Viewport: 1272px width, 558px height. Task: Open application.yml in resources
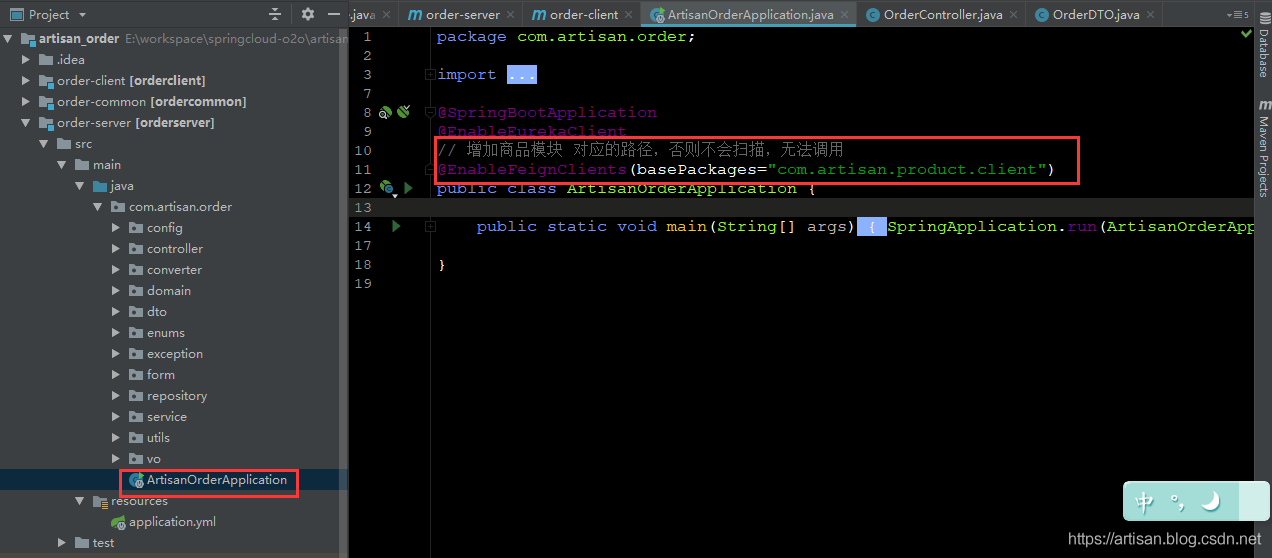click(172, 522)
